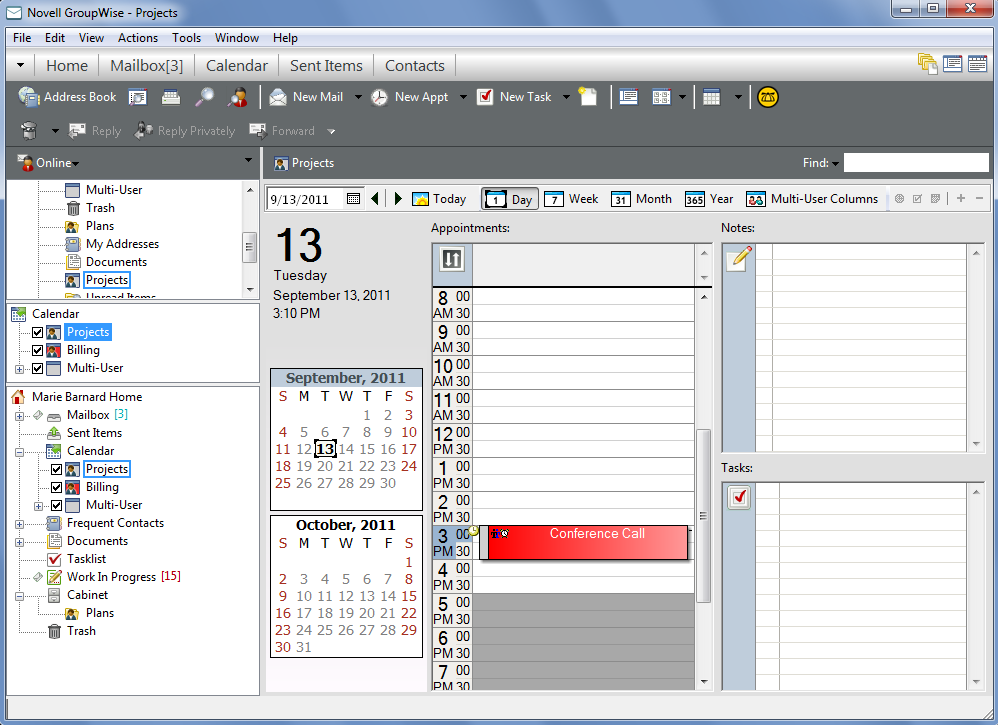Viewport: 998px width, 725px height.
Task: Click the date picker calendar icon
Action: point(353,199)
